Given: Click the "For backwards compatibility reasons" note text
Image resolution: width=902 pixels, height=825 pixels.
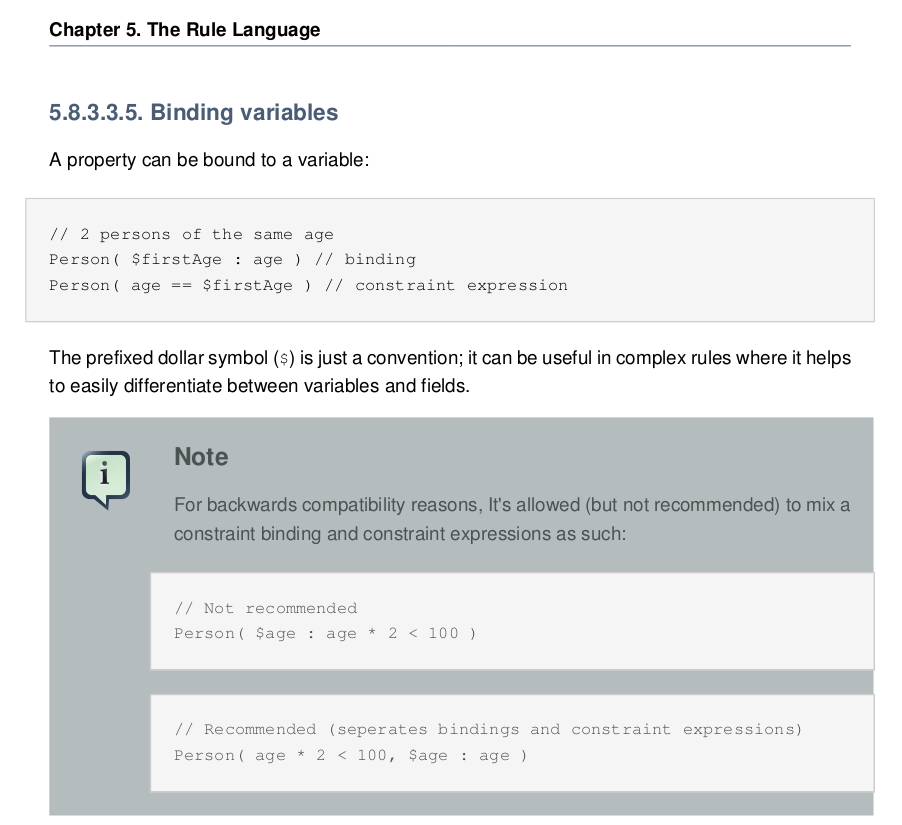Looking at the screenshot, I should tap(511, 505).
